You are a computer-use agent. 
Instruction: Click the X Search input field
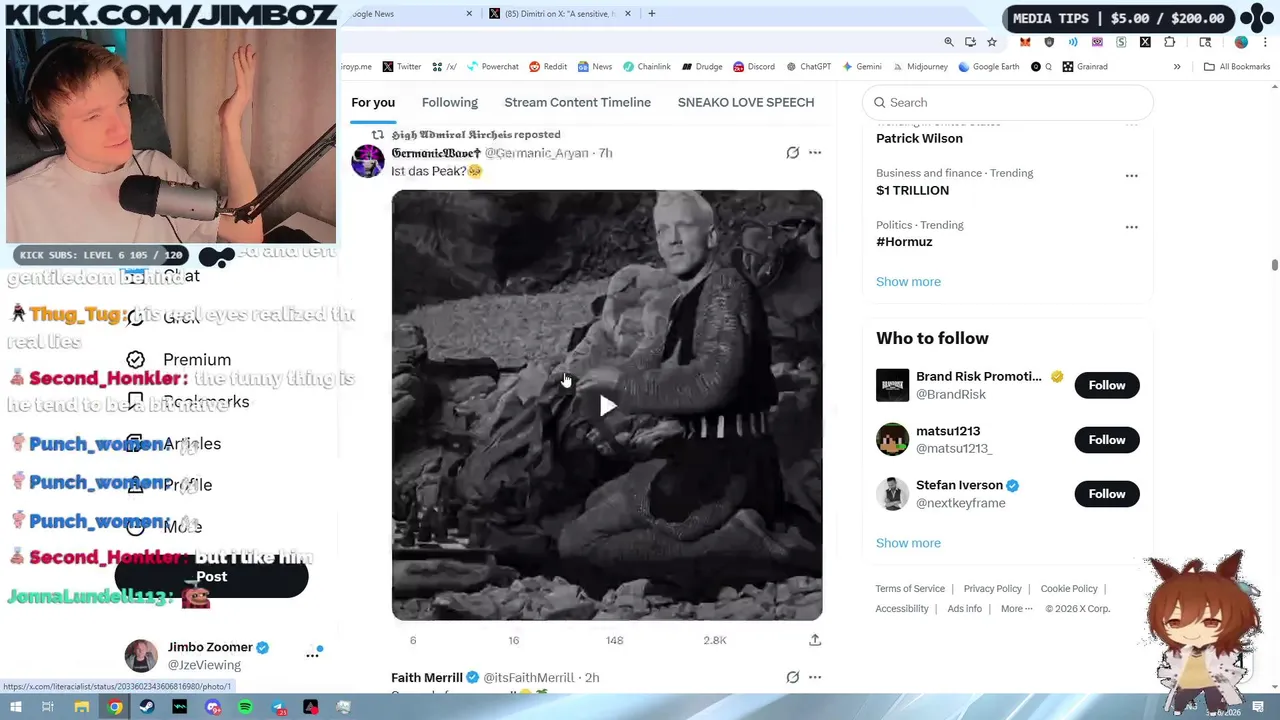tap(1009, 102)
